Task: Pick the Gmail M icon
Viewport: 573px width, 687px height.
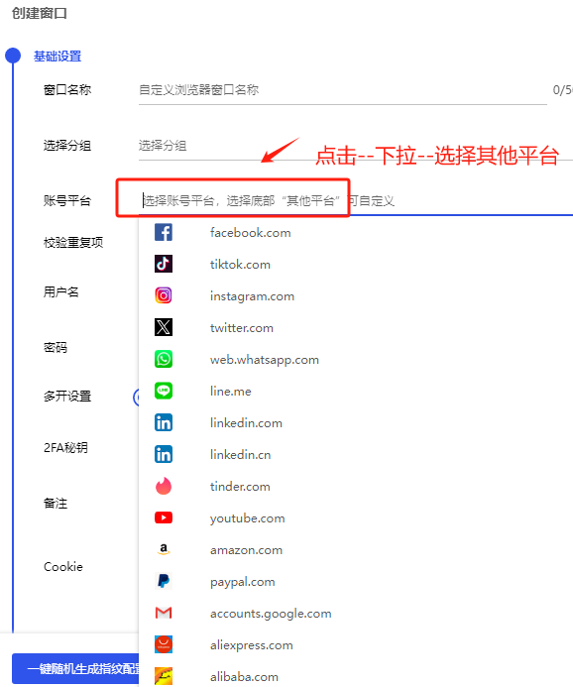Action: [163, 613]
